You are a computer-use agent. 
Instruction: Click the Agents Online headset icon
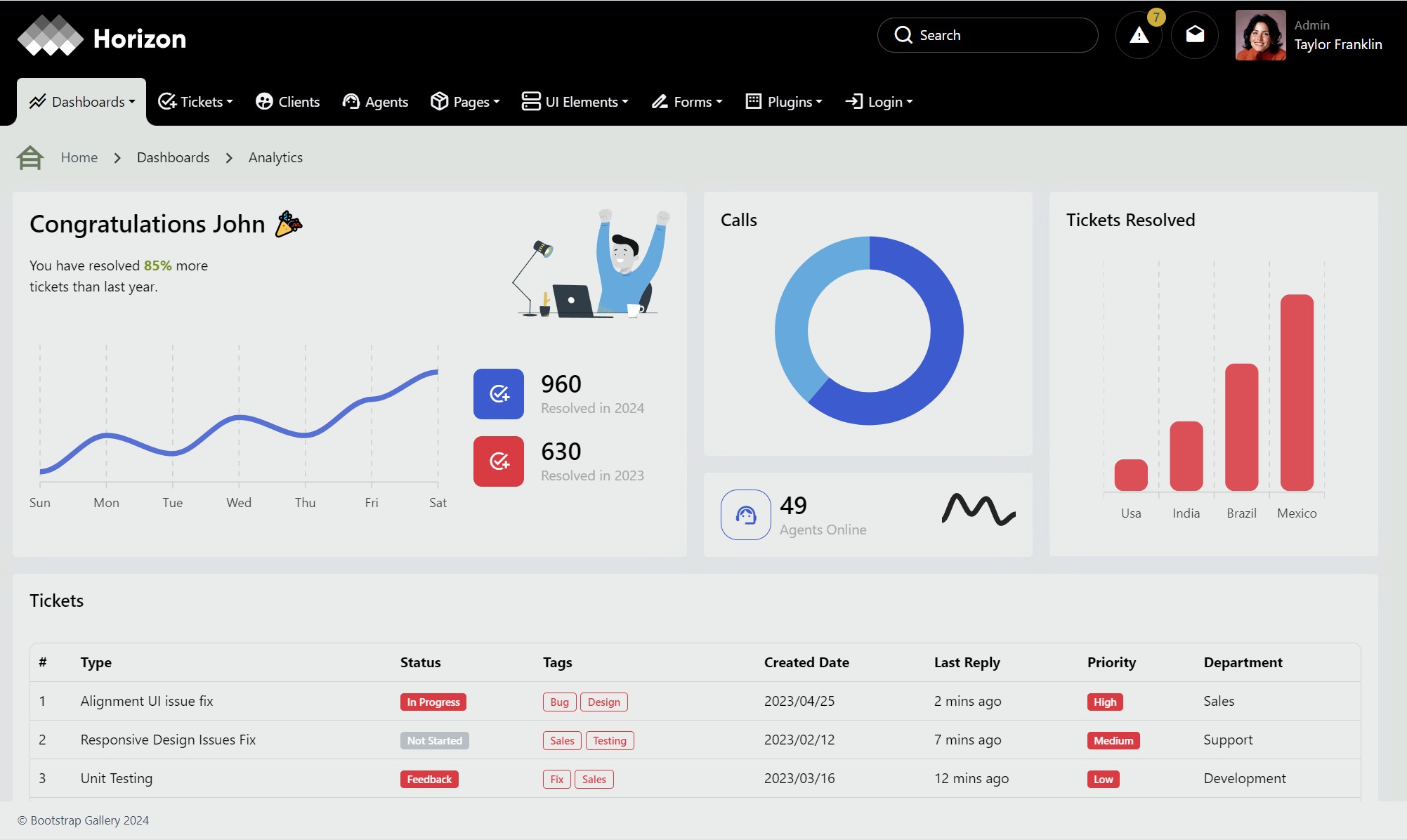[x=745, y=515]
